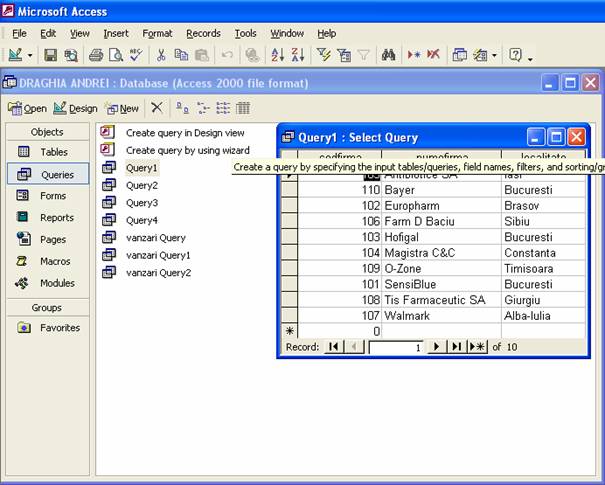Image resolution: width=605 pixels, height=485 pixels.
Task: Click the record number input field
Action: (396, 347)
